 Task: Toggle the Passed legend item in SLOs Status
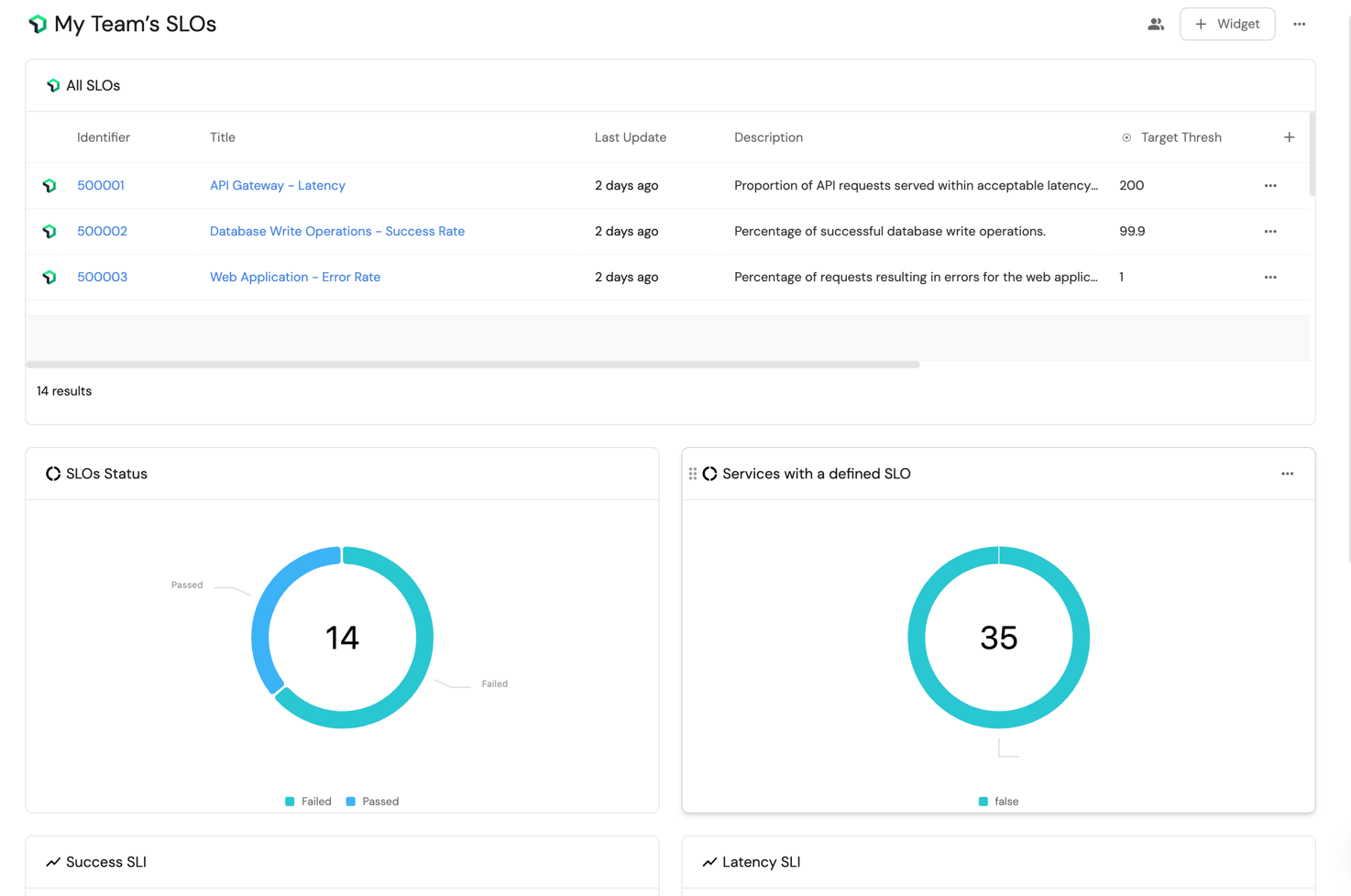point(372,802)
